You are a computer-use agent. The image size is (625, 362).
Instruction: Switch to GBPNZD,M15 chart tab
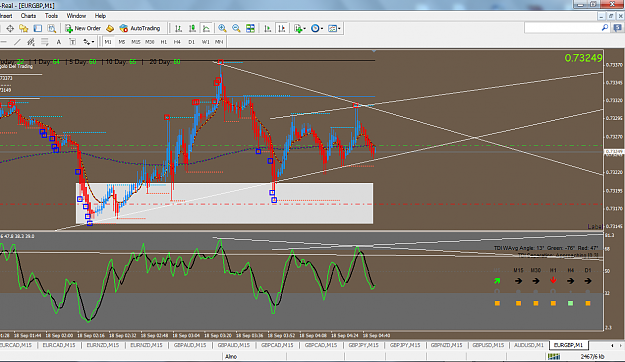(446, 345)
